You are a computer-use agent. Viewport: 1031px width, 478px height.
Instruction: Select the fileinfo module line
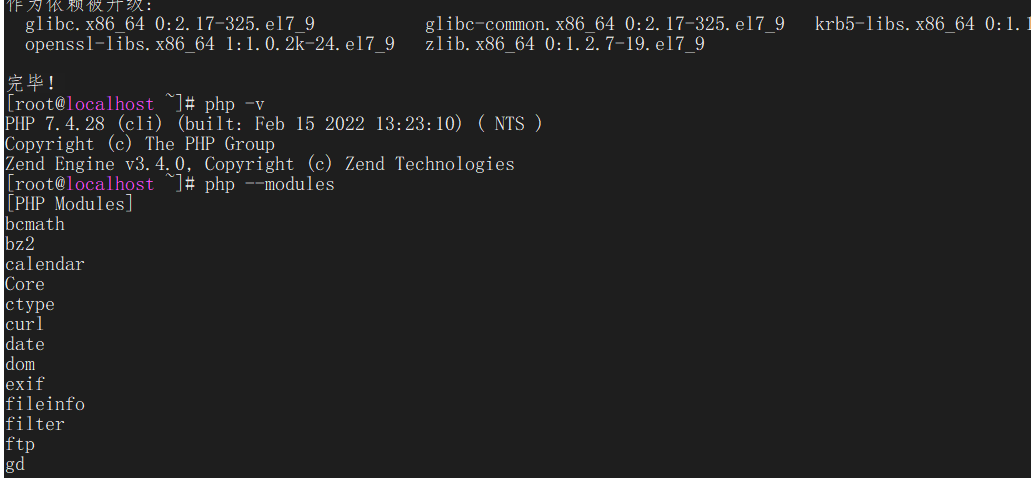45,404
